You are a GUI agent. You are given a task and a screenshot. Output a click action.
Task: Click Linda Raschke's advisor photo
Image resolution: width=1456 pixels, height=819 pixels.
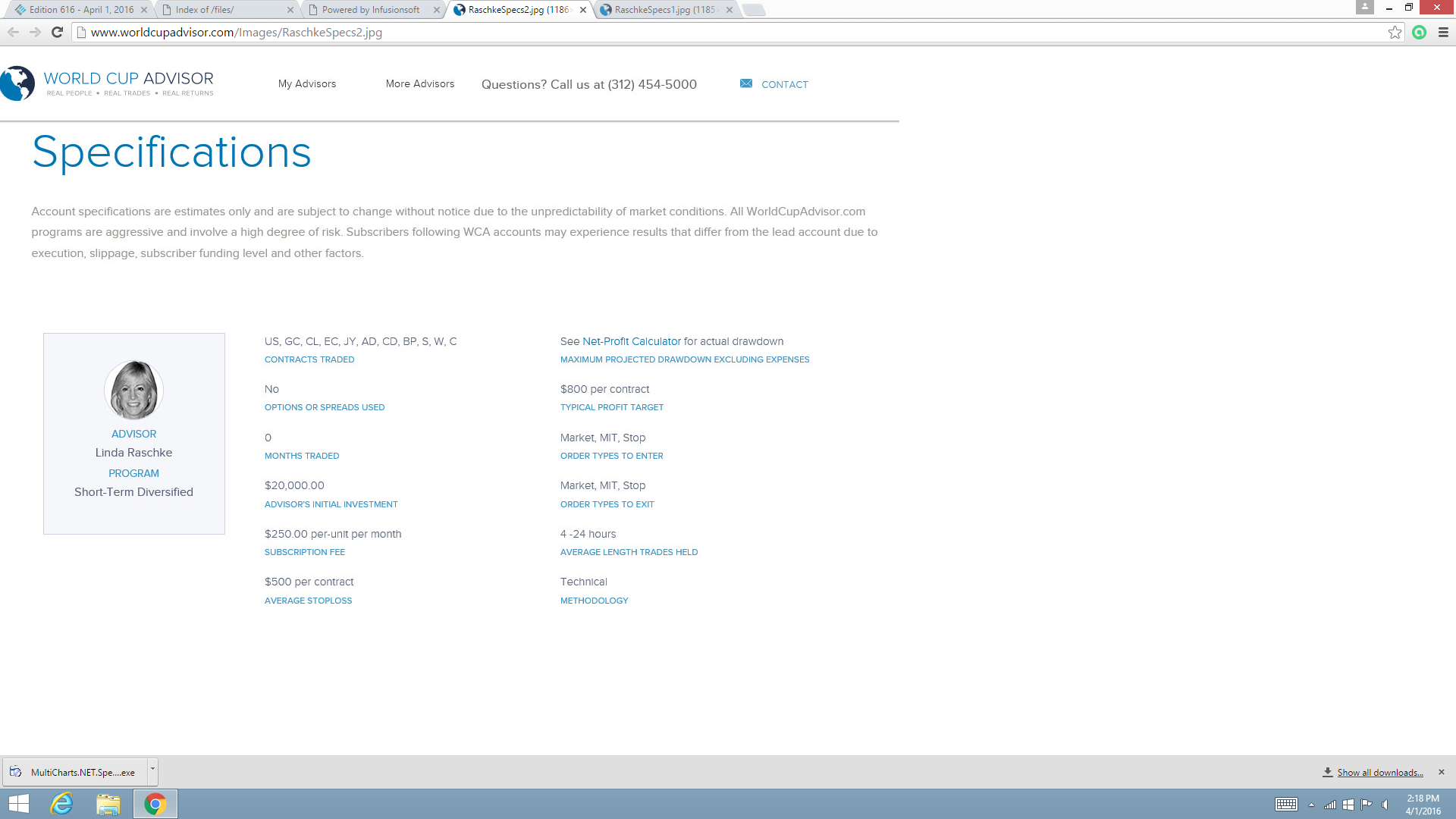tap(134, 390)
